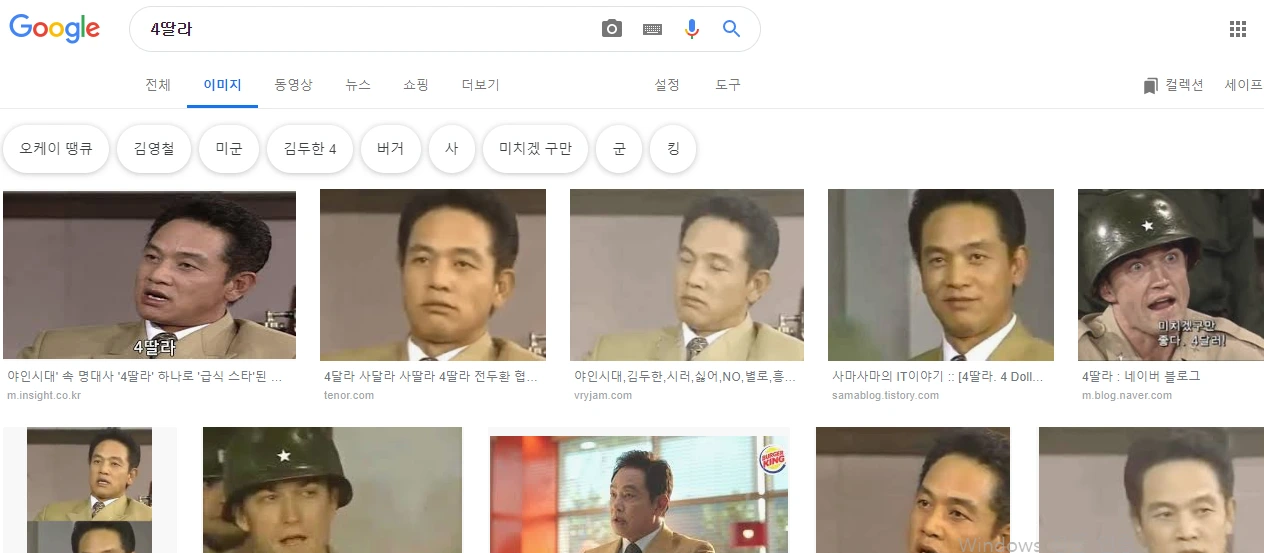The height and width of the screenshot is (553, 1264).
Task: Open the samablog.tistory.com image result
Action: (x=941, y=275)
